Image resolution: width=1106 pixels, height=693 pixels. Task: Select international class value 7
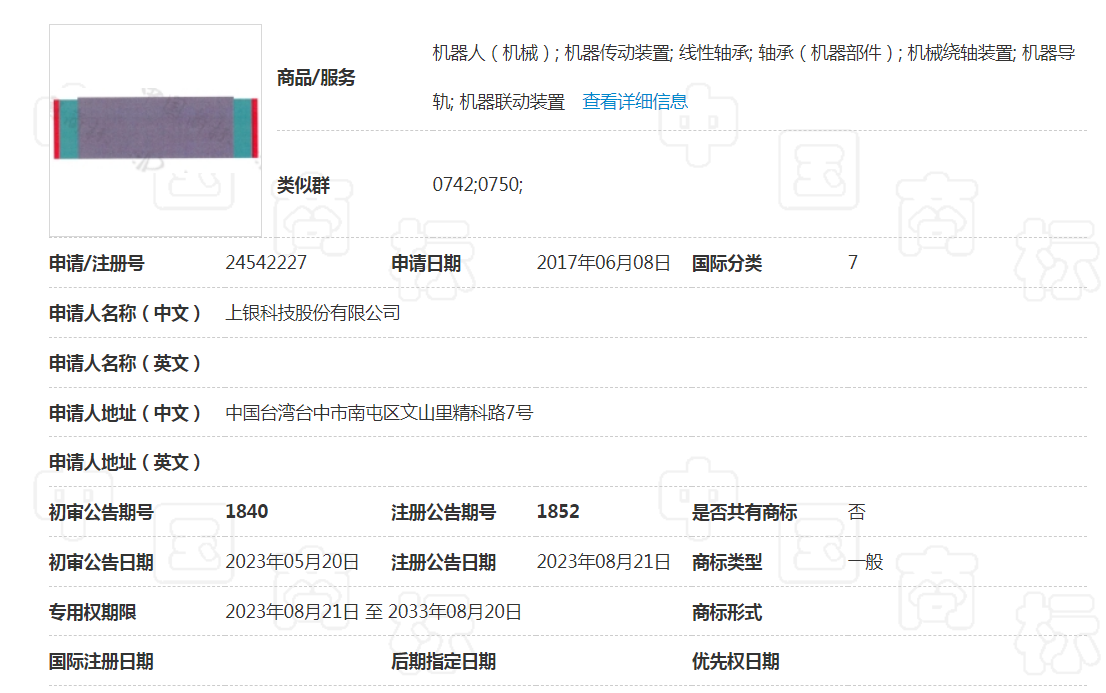853,263
